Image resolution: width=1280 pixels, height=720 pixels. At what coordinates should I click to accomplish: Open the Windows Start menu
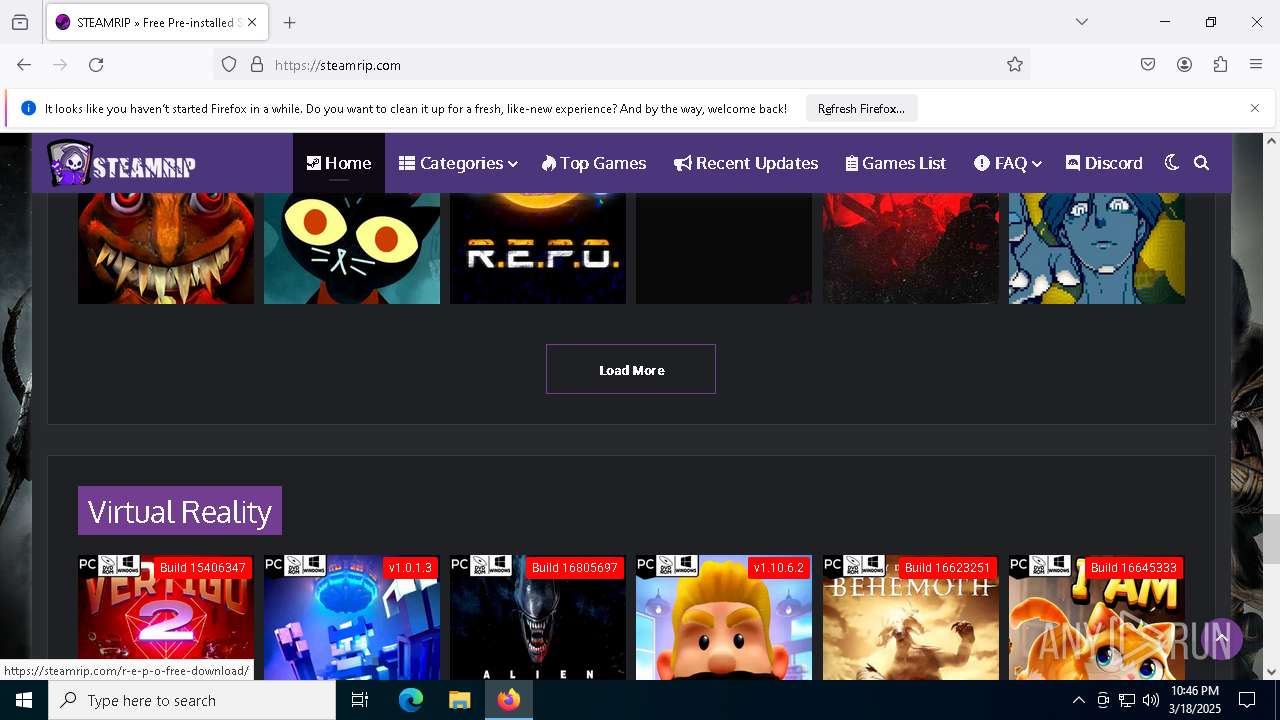pyautogui.click(x=24, y=700)
